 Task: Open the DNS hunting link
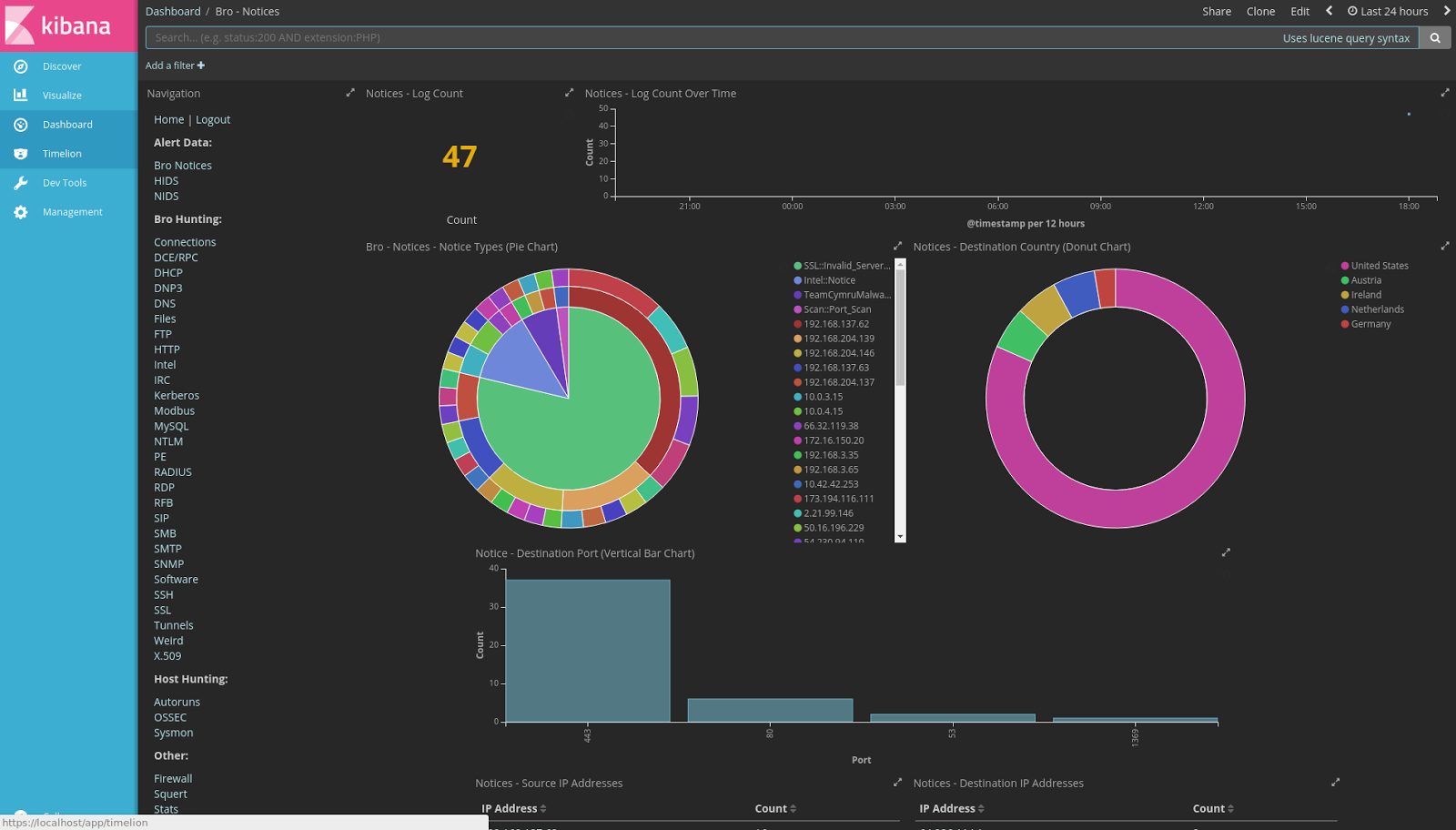coord(165,303)
